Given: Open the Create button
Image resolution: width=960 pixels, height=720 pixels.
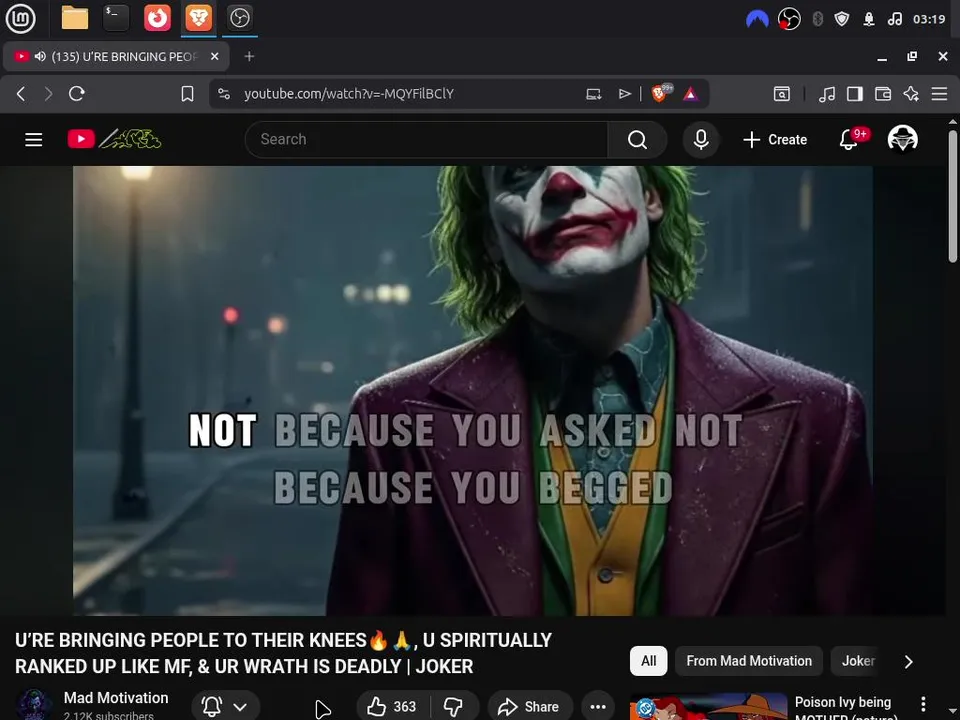Looking at the screenshot, I should 775,140.
